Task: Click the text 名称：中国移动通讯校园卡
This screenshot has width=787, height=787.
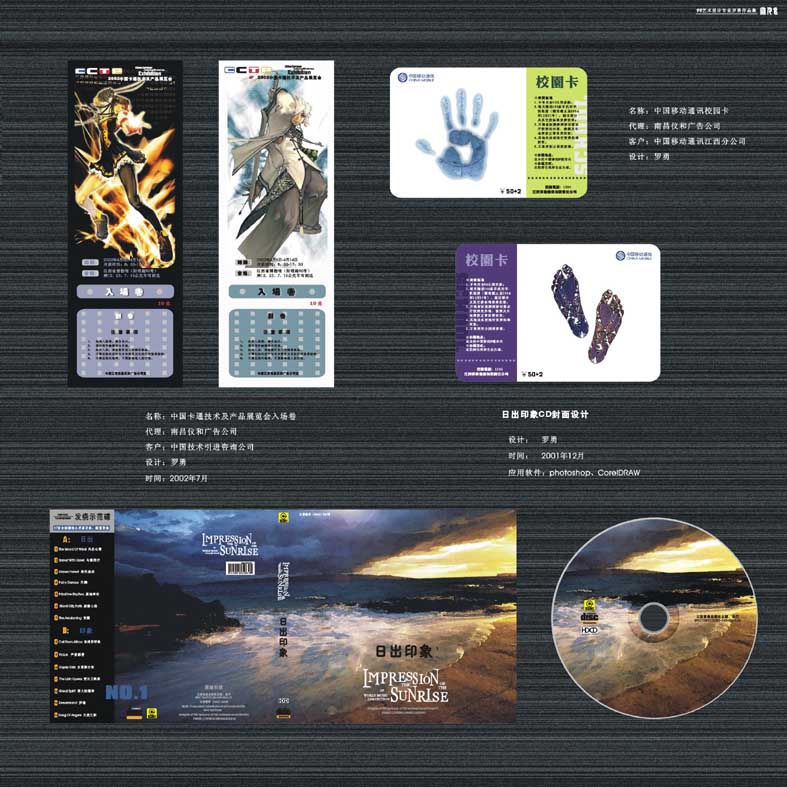Action: [679, 110]
